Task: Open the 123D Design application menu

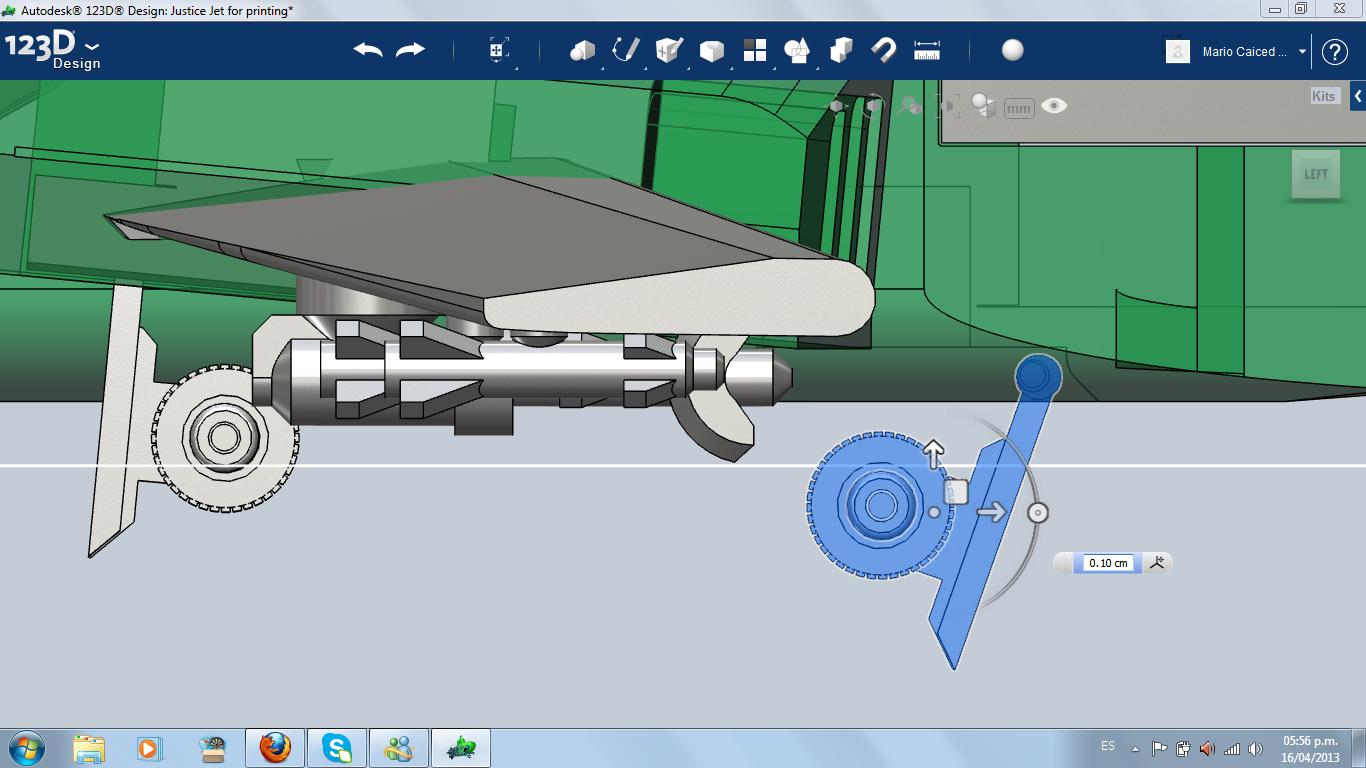Action: tap(52, 51)
